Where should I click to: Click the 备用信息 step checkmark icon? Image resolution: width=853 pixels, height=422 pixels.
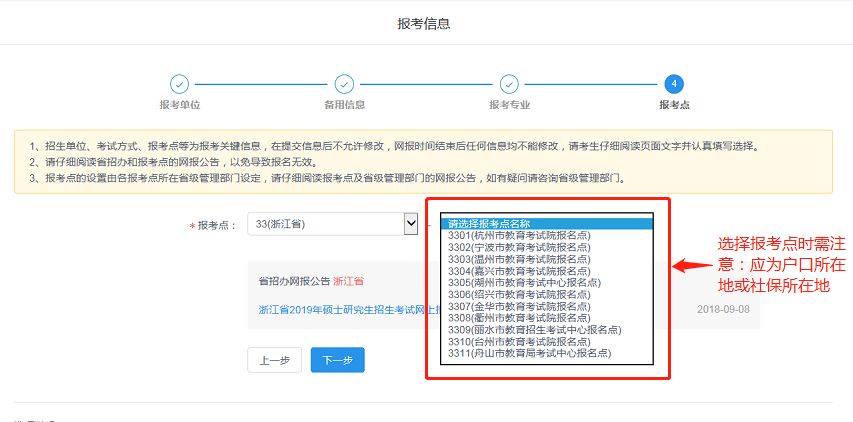(x=344, y=84)
